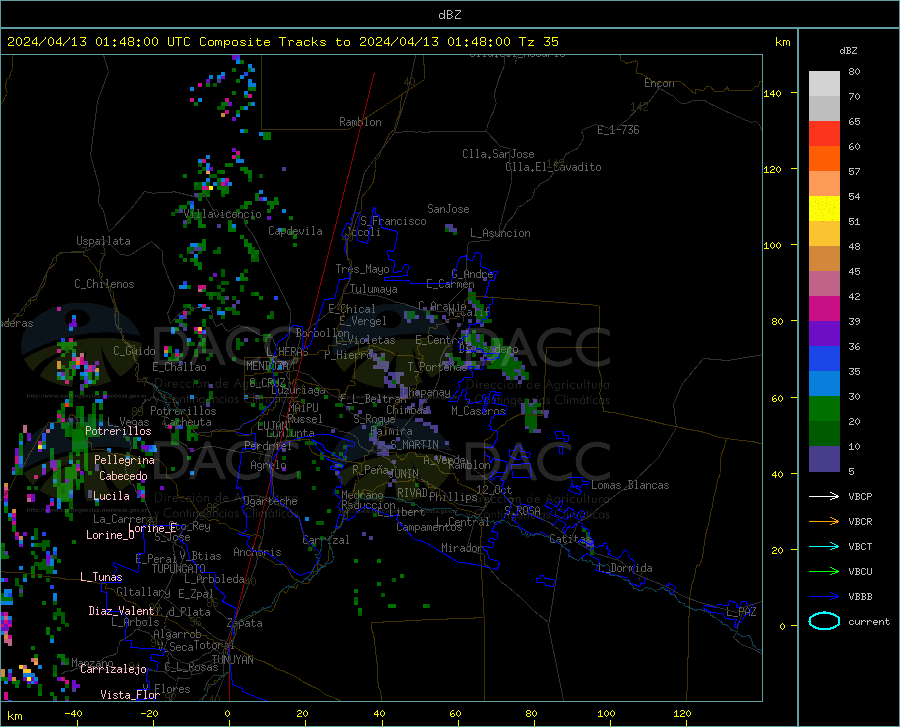Click the L_PAZ map label
The height and width of the screenshot is (727, 900).
tap(741, 612)
